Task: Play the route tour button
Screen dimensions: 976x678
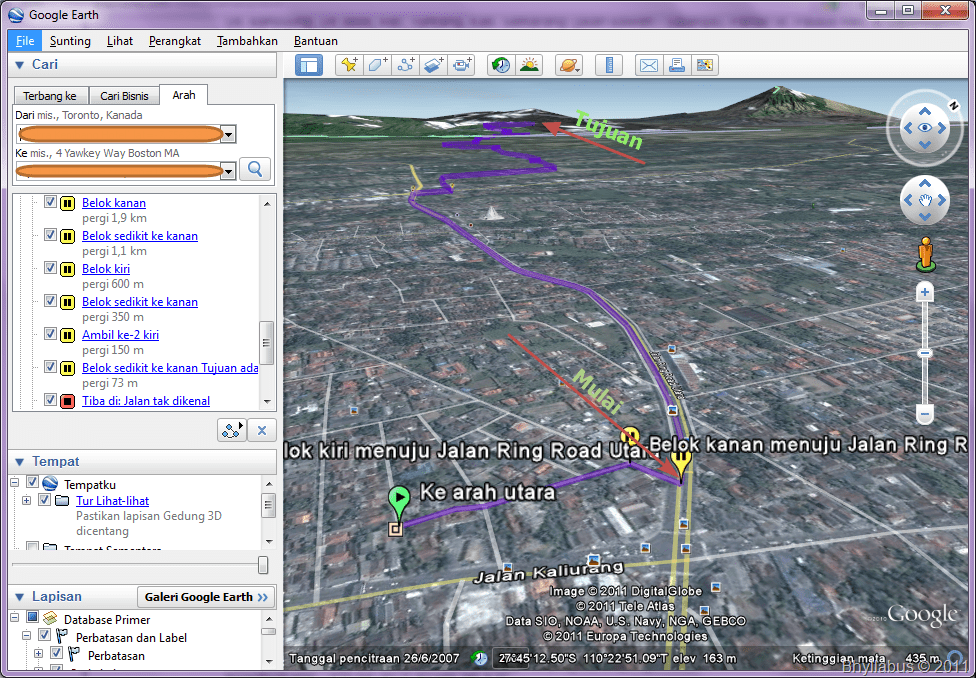Action: pyautogui.click(x=232, y=430)
